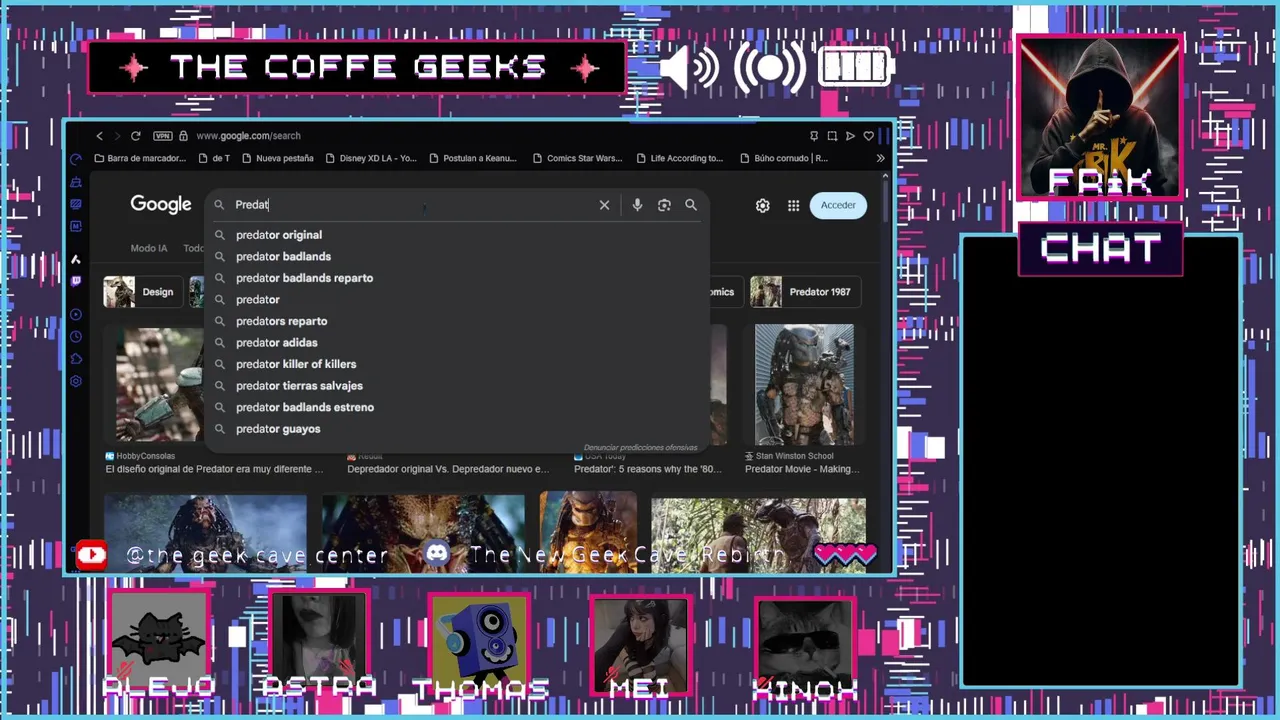Select suggestion 'predator badlands estreno'
The height and width of the screenshot is (720, 1280).
457,407
